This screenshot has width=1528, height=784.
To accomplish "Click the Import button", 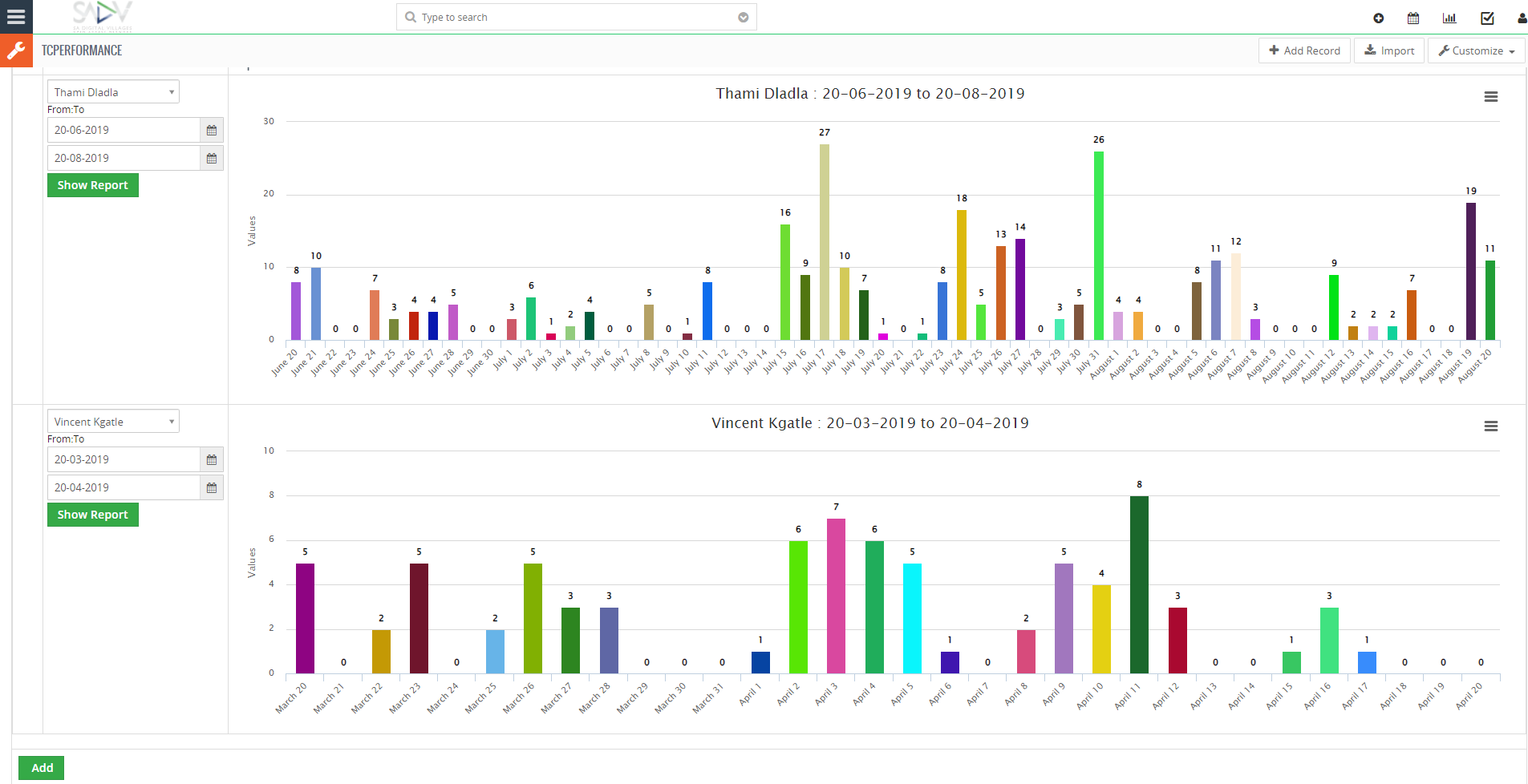I will tap(1389, 51).
